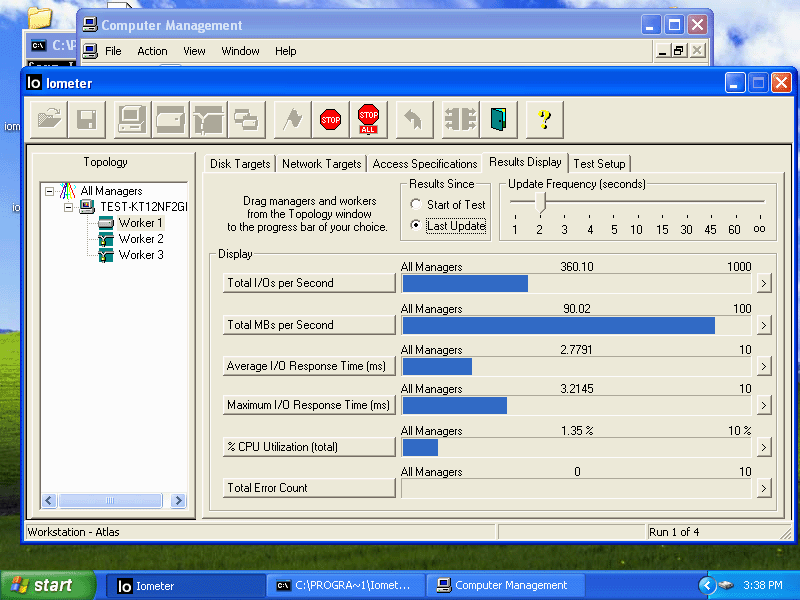Screen dimensions: 800x600
Task: Click the green flag Start Tests icon
Action: [292, 120]
